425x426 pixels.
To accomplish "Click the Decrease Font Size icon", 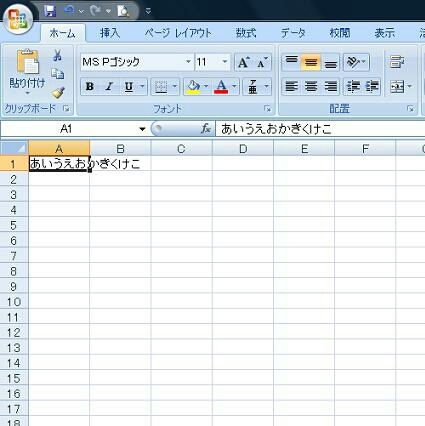I will tap(262, 62).
